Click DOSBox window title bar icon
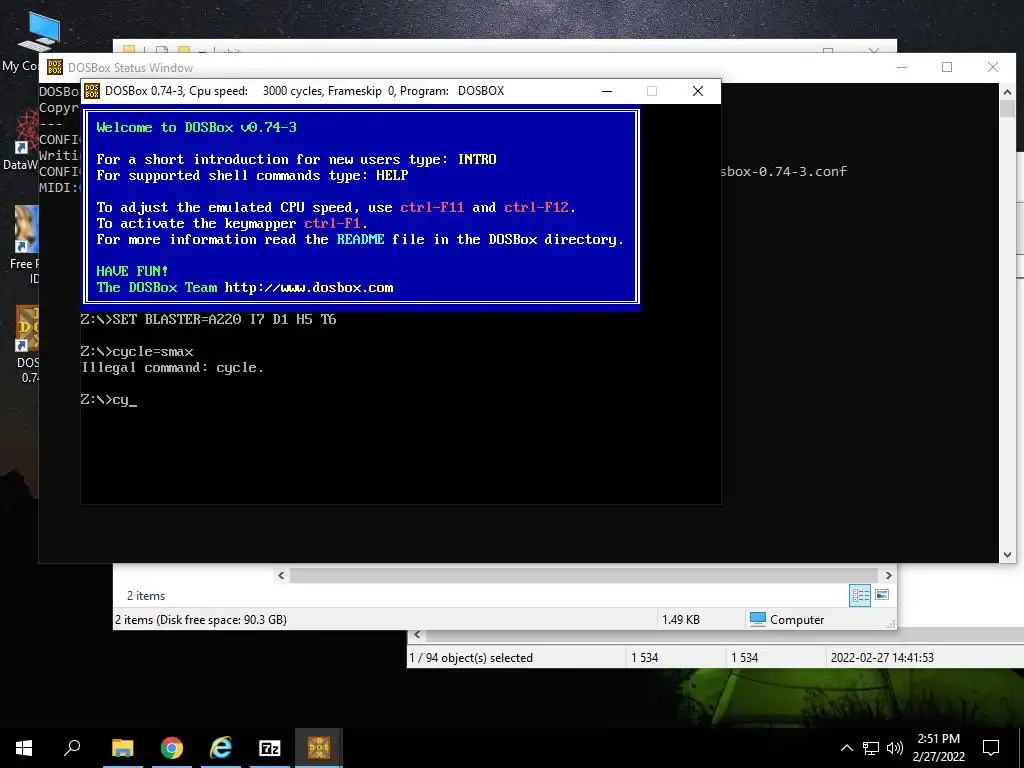 92,91
